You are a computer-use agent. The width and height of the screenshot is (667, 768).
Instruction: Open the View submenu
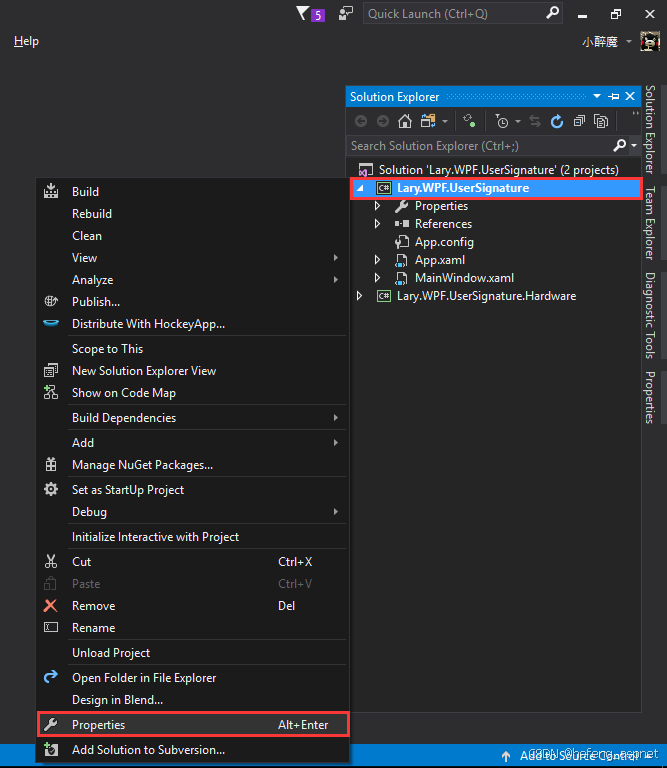click(x=192, y=258)
